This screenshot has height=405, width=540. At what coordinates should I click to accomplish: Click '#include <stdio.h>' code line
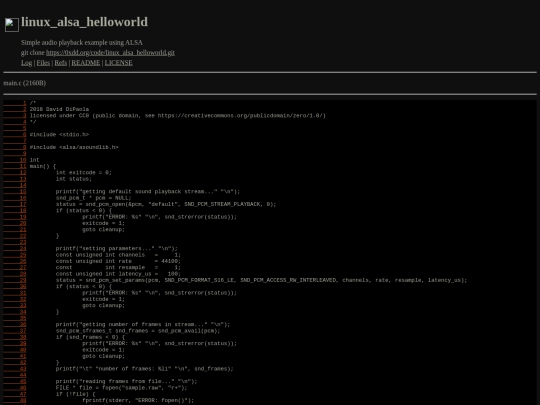(x=59, y=135)
